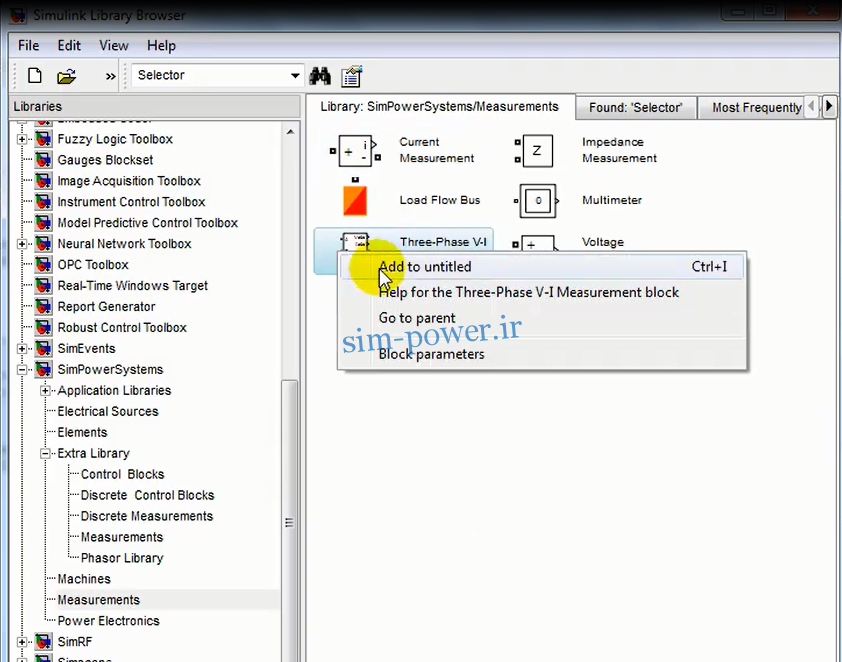Screen dimensions: 842x662
Task: Select the Impedance Measurement block icon
Action: [534, 151]
